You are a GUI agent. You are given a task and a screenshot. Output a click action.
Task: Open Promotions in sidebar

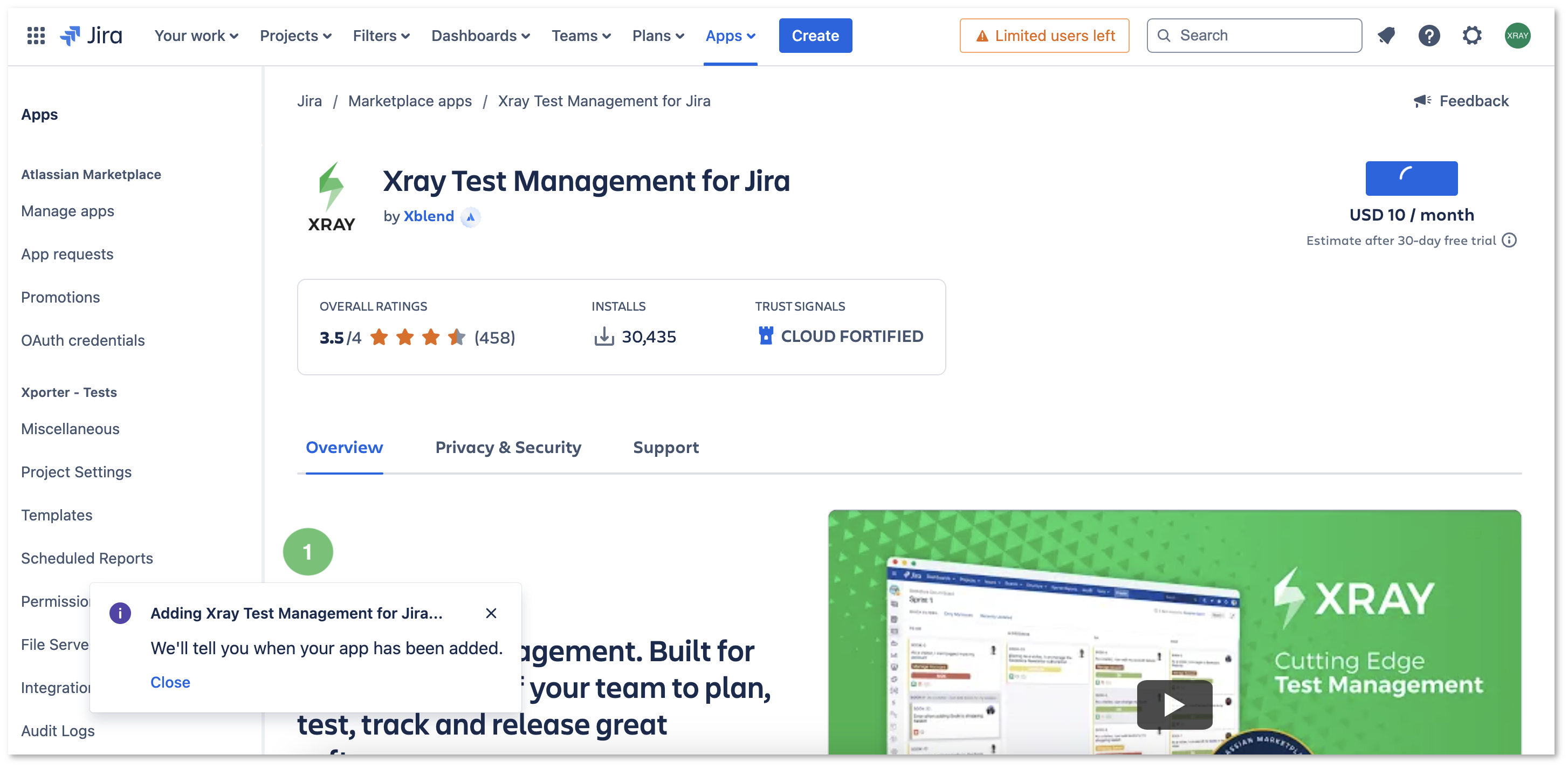pos(60,297)
